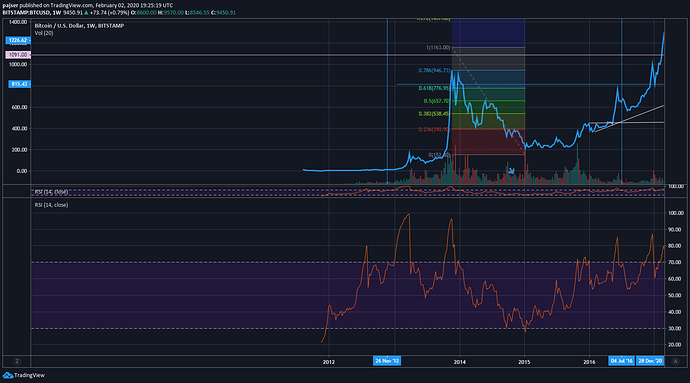
Task: Select the 26 Nov '12 date marker
Action: [387, 361]
